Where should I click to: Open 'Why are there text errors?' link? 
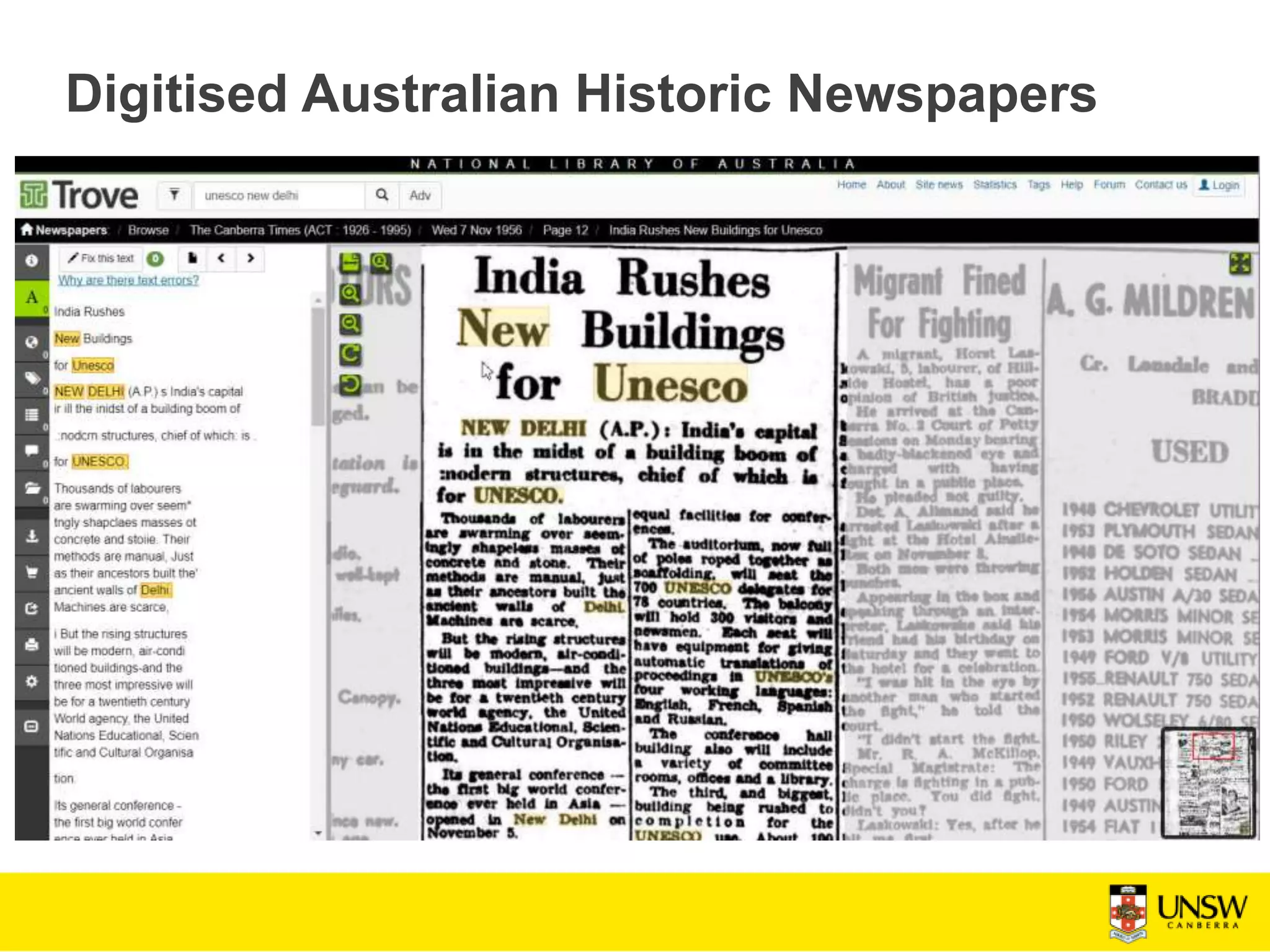point(128,280)
